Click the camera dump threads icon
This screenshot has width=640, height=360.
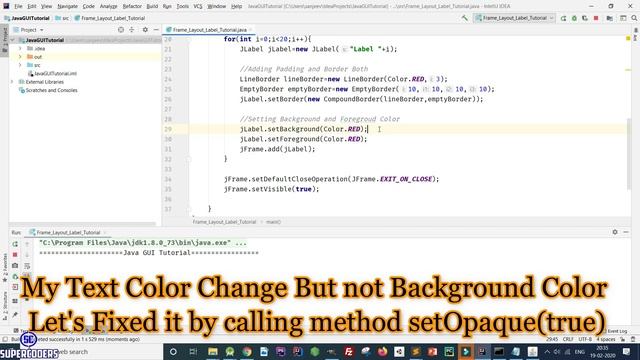(15, 266)
